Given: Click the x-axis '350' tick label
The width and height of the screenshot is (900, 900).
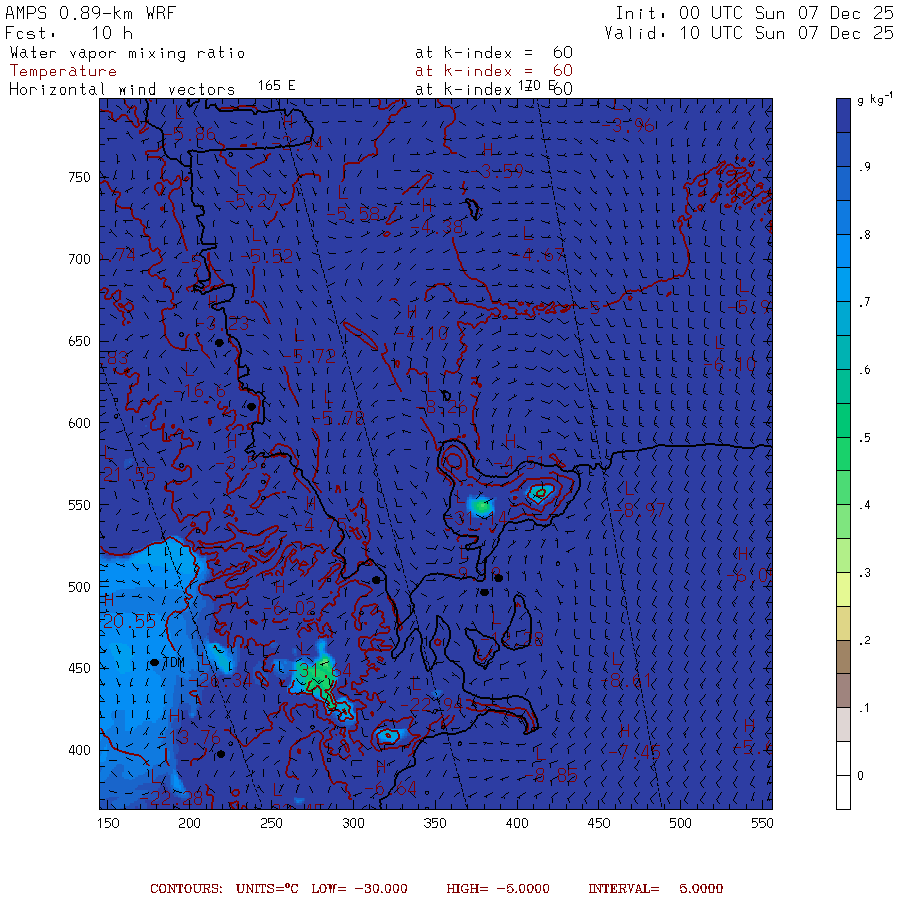Looking at the screenshot, I should [435, 823].
